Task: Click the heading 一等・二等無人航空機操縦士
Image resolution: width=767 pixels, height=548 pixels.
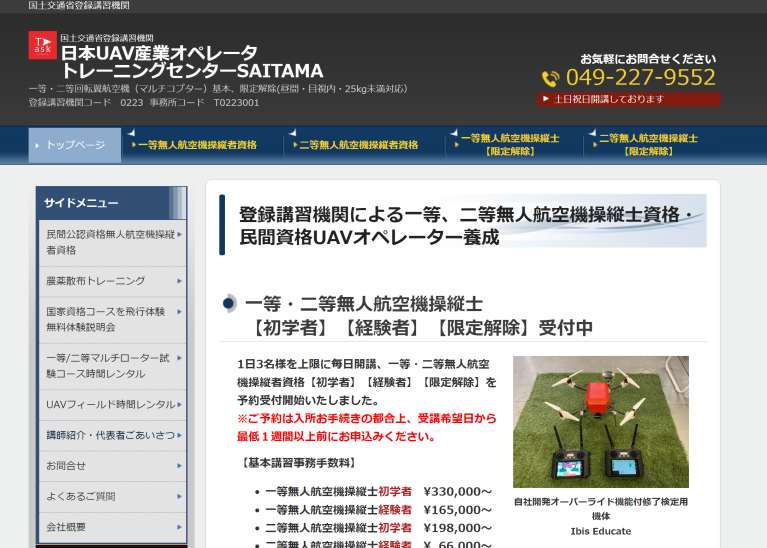Action: [363, 304]
